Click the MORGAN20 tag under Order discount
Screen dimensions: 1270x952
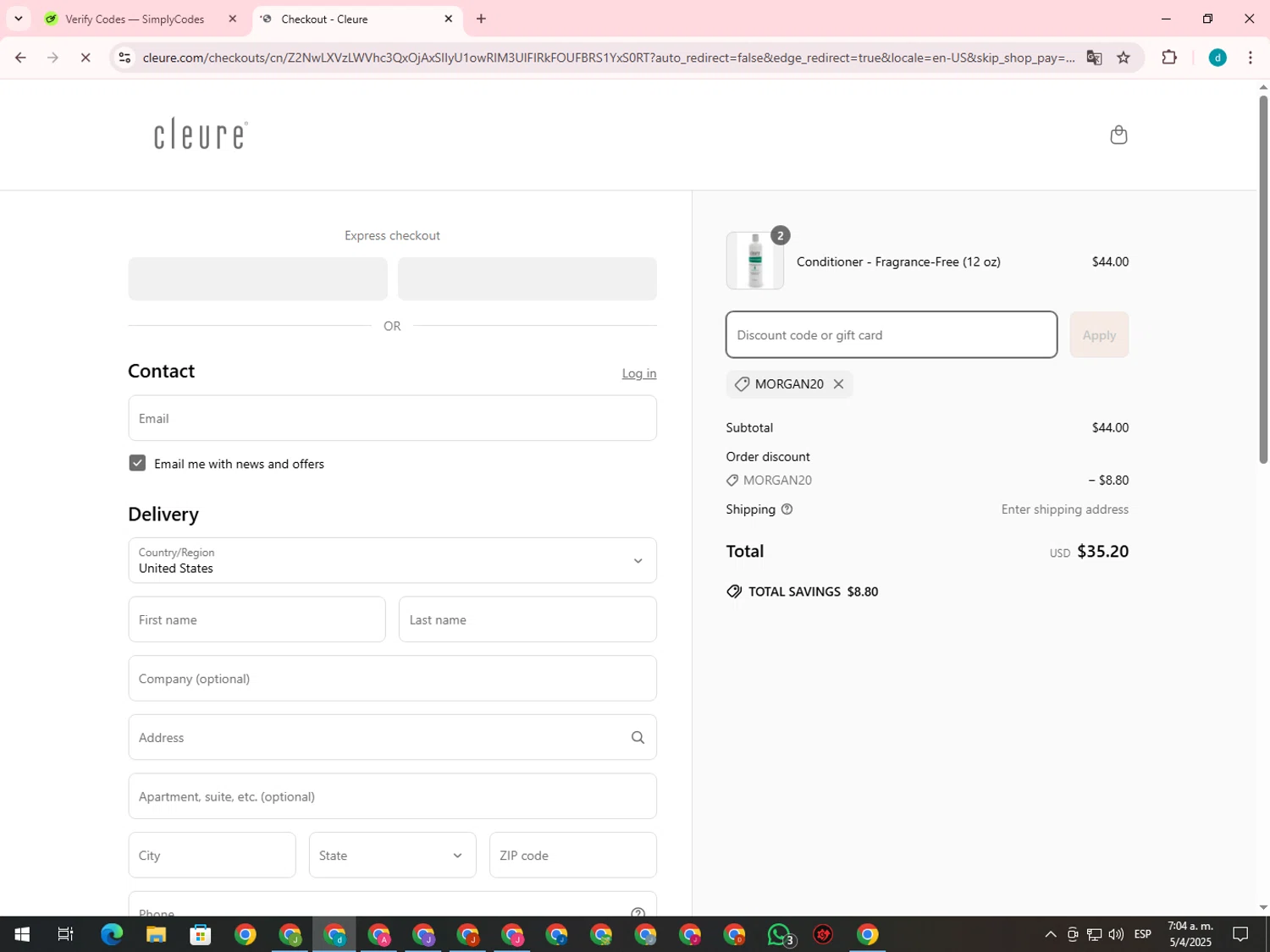tap(769, 481)
